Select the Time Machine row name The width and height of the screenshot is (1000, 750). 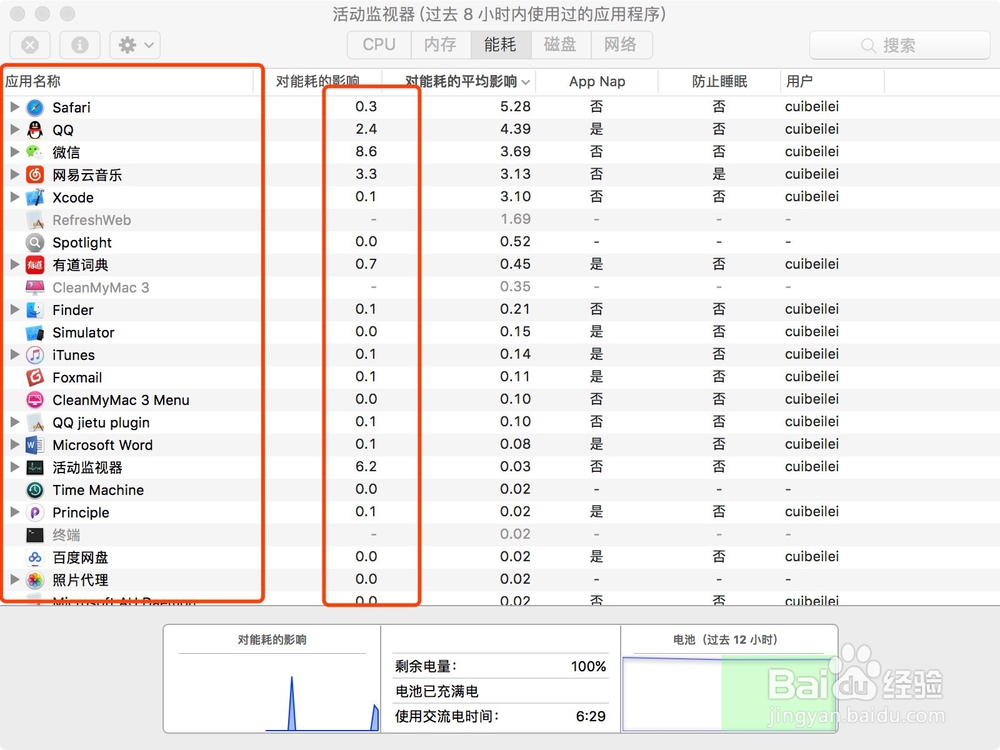pyautogui.click(x=98, y=490)
